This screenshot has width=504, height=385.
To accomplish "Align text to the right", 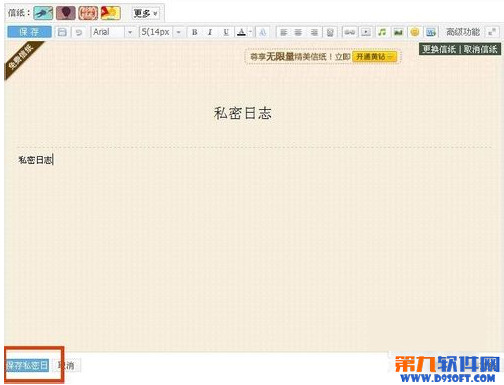I will [x=314, y=32].
